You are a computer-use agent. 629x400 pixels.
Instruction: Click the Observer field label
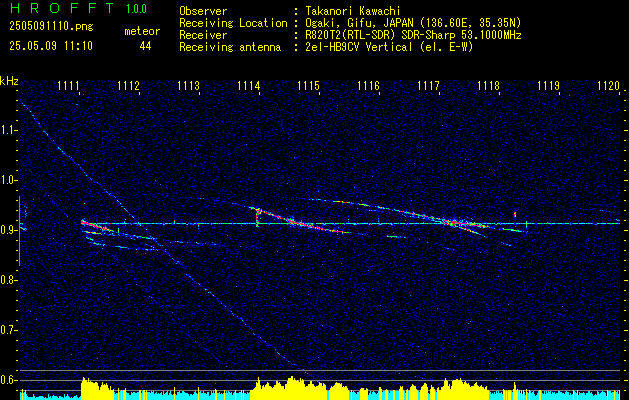[203, 11]
